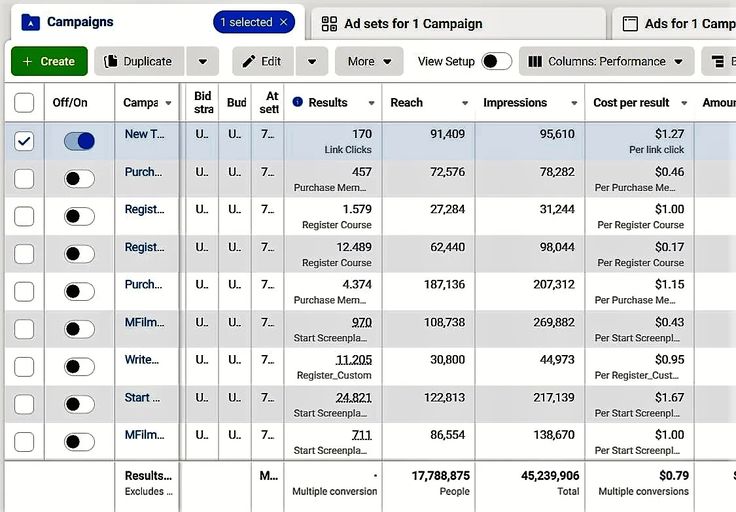Click the Results info icon in header
The image size is (736, 512).
pos(297,102)
